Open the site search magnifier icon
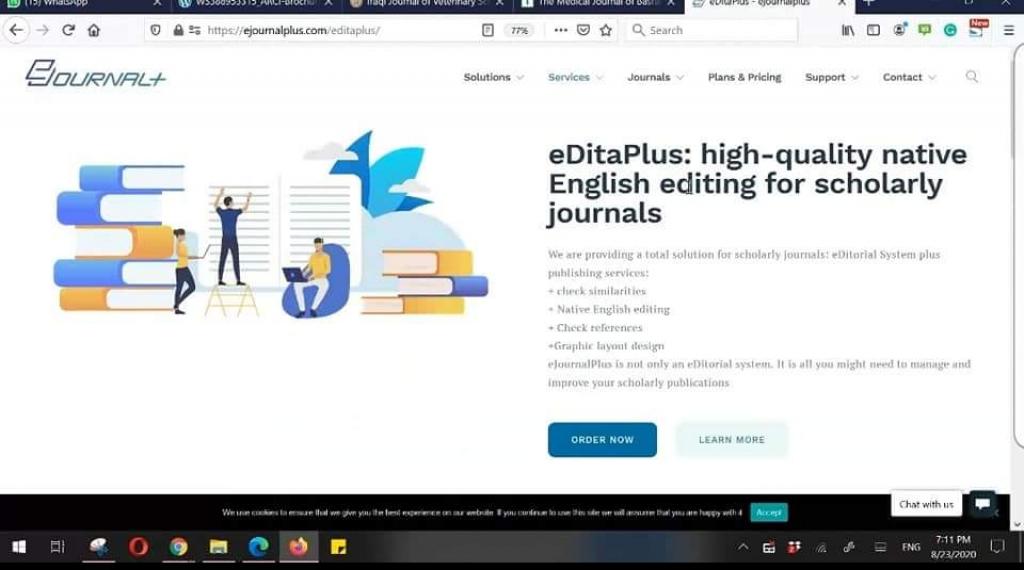 [971, 77]
